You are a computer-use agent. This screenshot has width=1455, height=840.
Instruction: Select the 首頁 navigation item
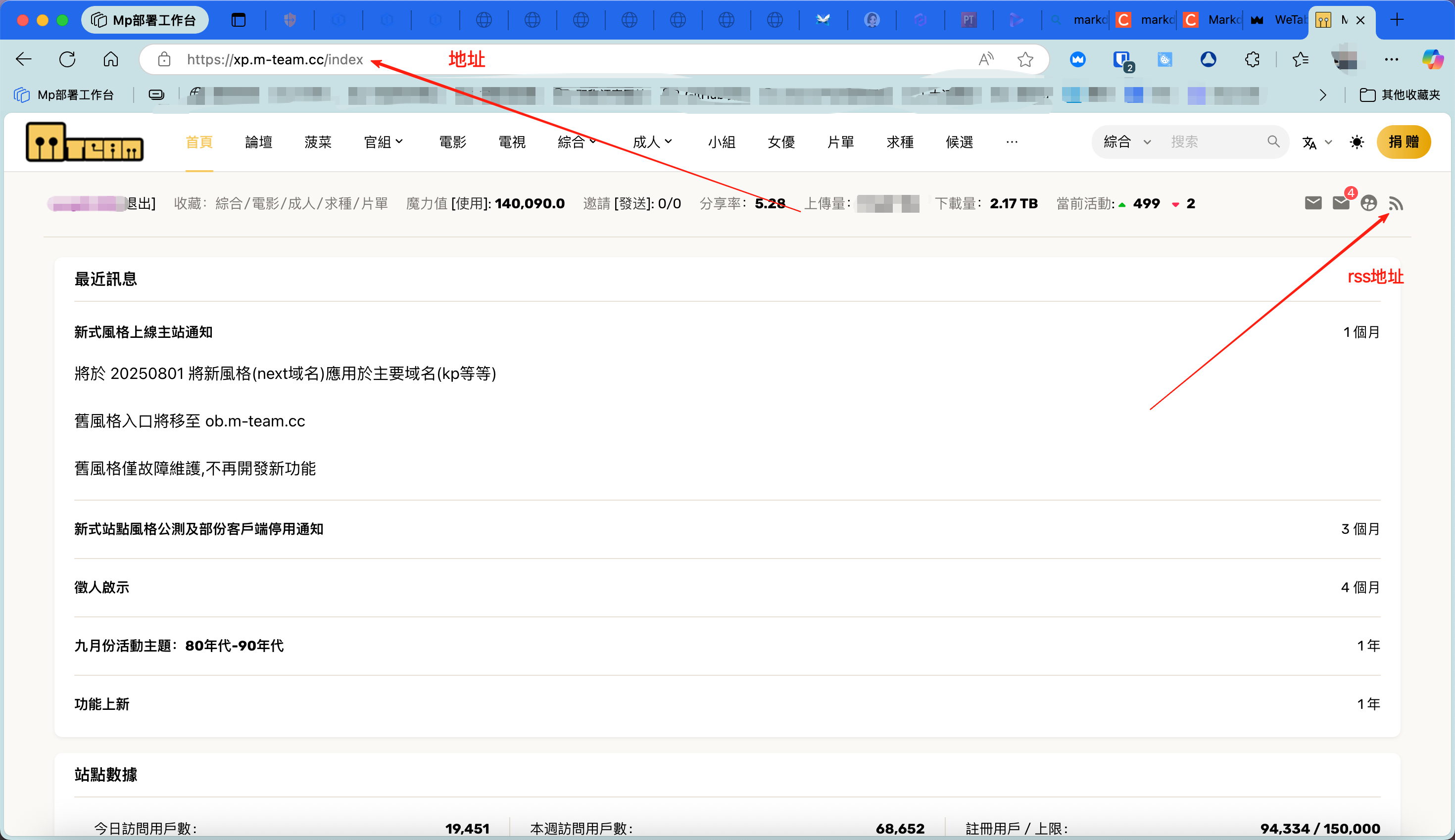(x=199, y=142)
